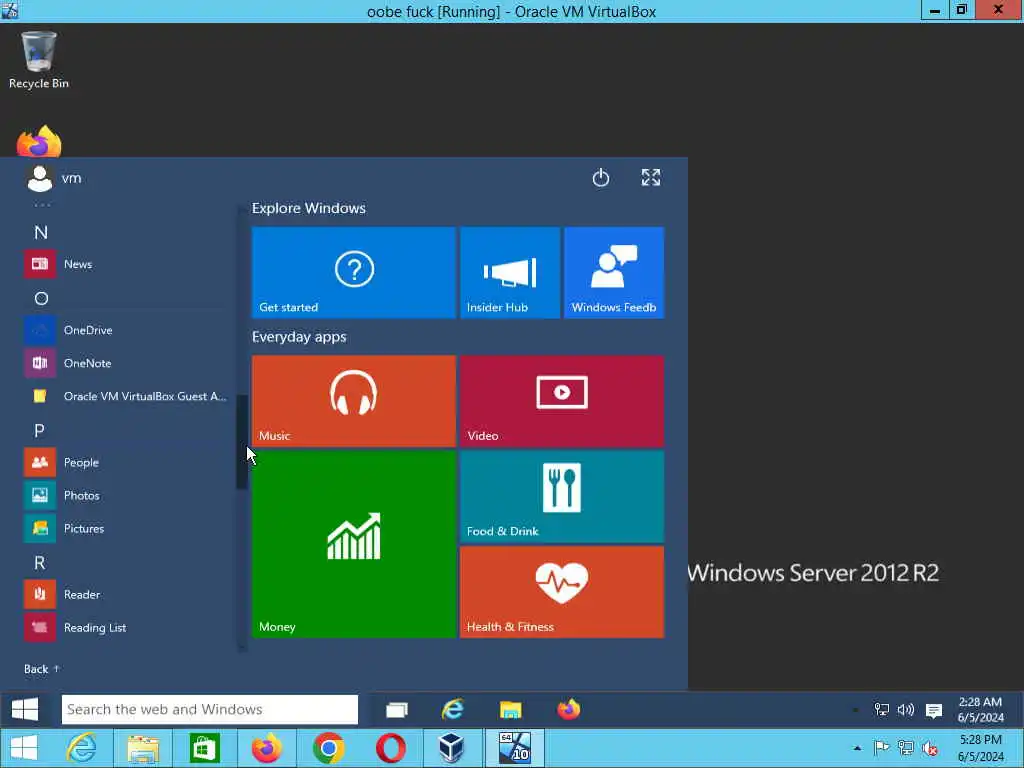Open host Firefox taskbar icon
Screen dimensions: 1024x768
click(x=266, y=748)
